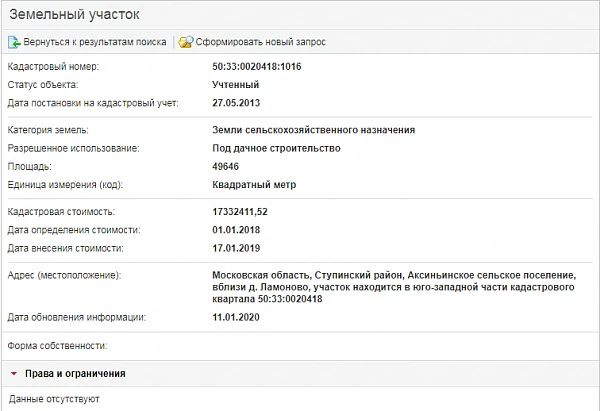Click the 'Земельный участок' page heading
This screenshot has width=600, height=411.
point(74,14)
